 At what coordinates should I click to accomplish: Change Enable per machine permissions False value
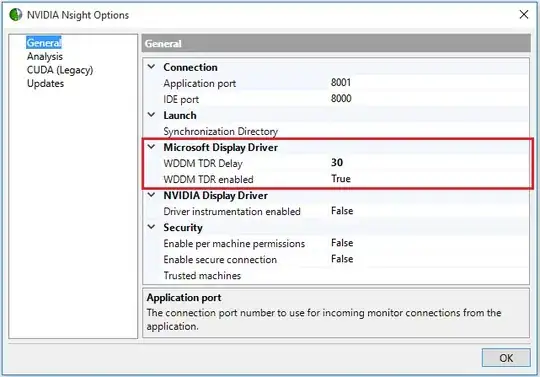point(342,243)
